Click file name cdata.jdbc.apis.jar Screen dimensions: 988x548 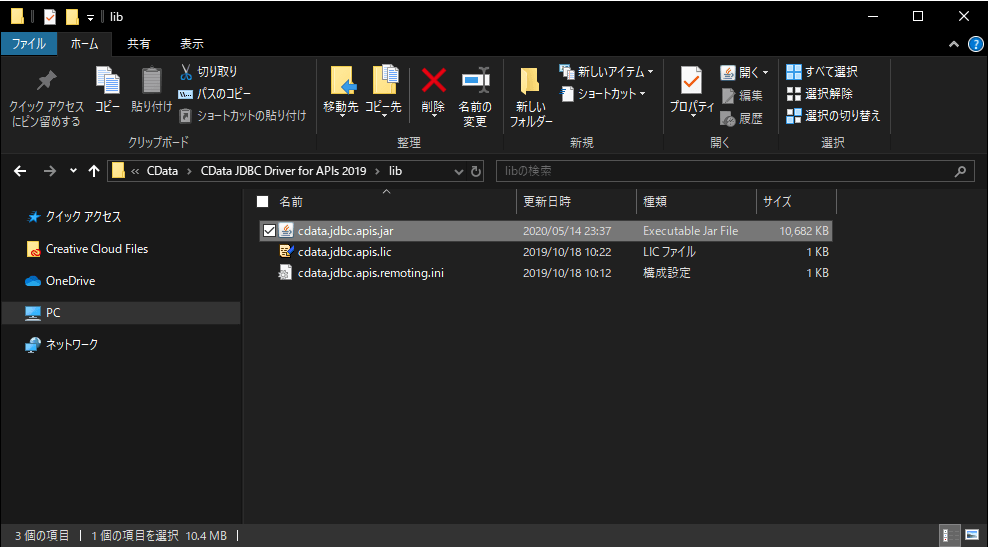pyautogui.click(x=345, y=231)
